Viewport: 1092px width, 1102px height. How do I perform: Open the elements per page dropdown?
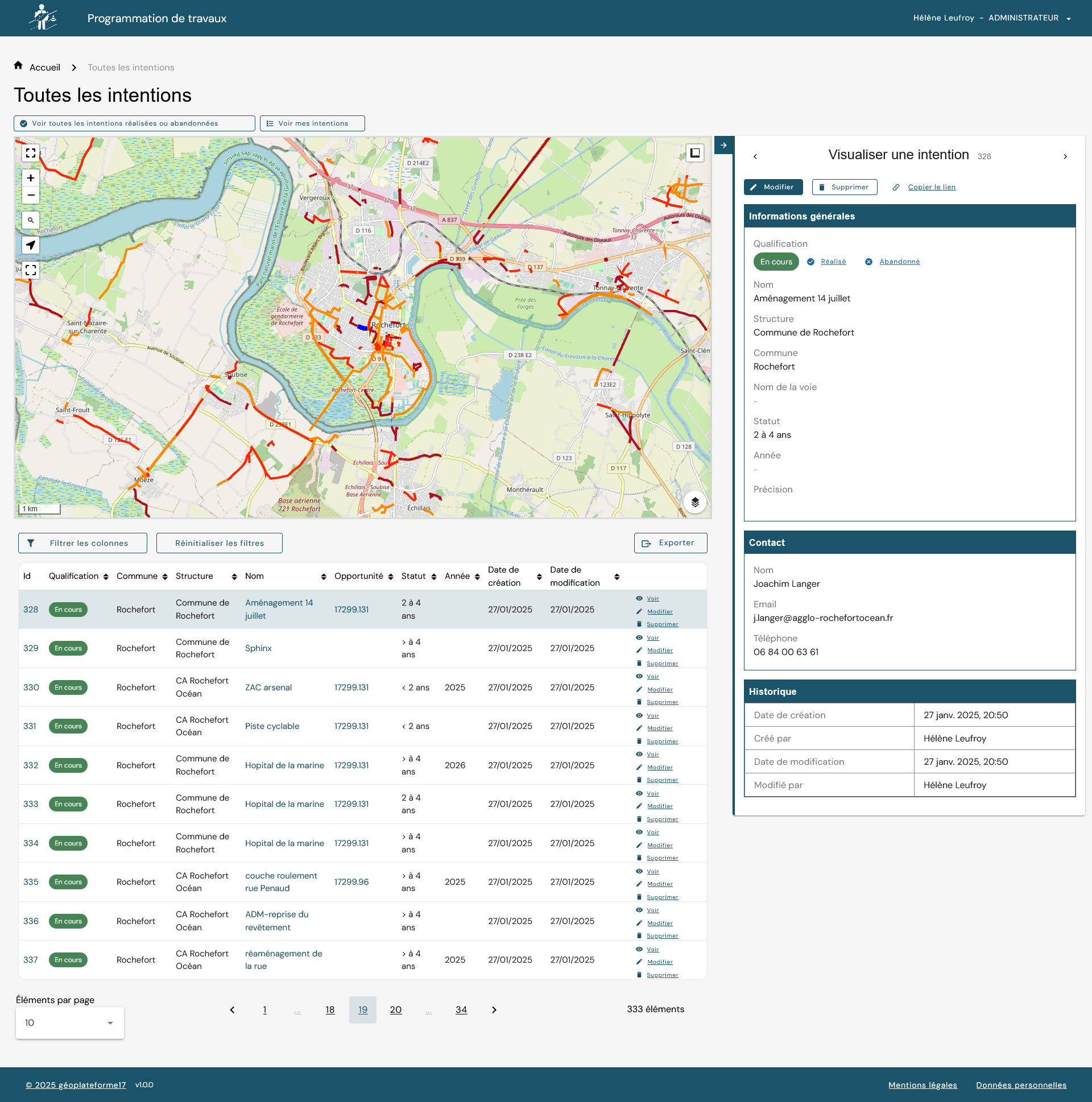coord(69,1023)
